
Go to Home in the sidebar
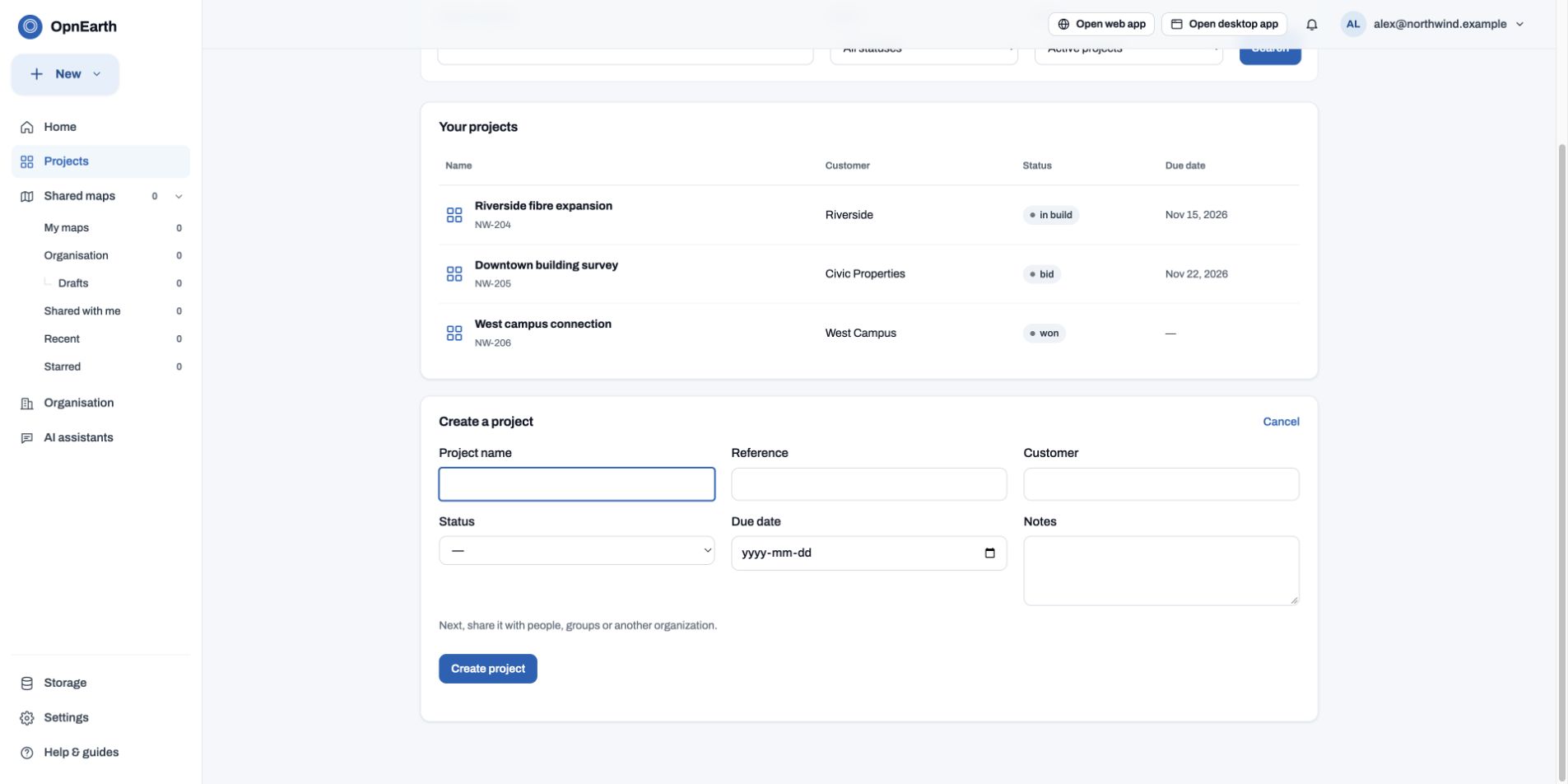[100, 127]
